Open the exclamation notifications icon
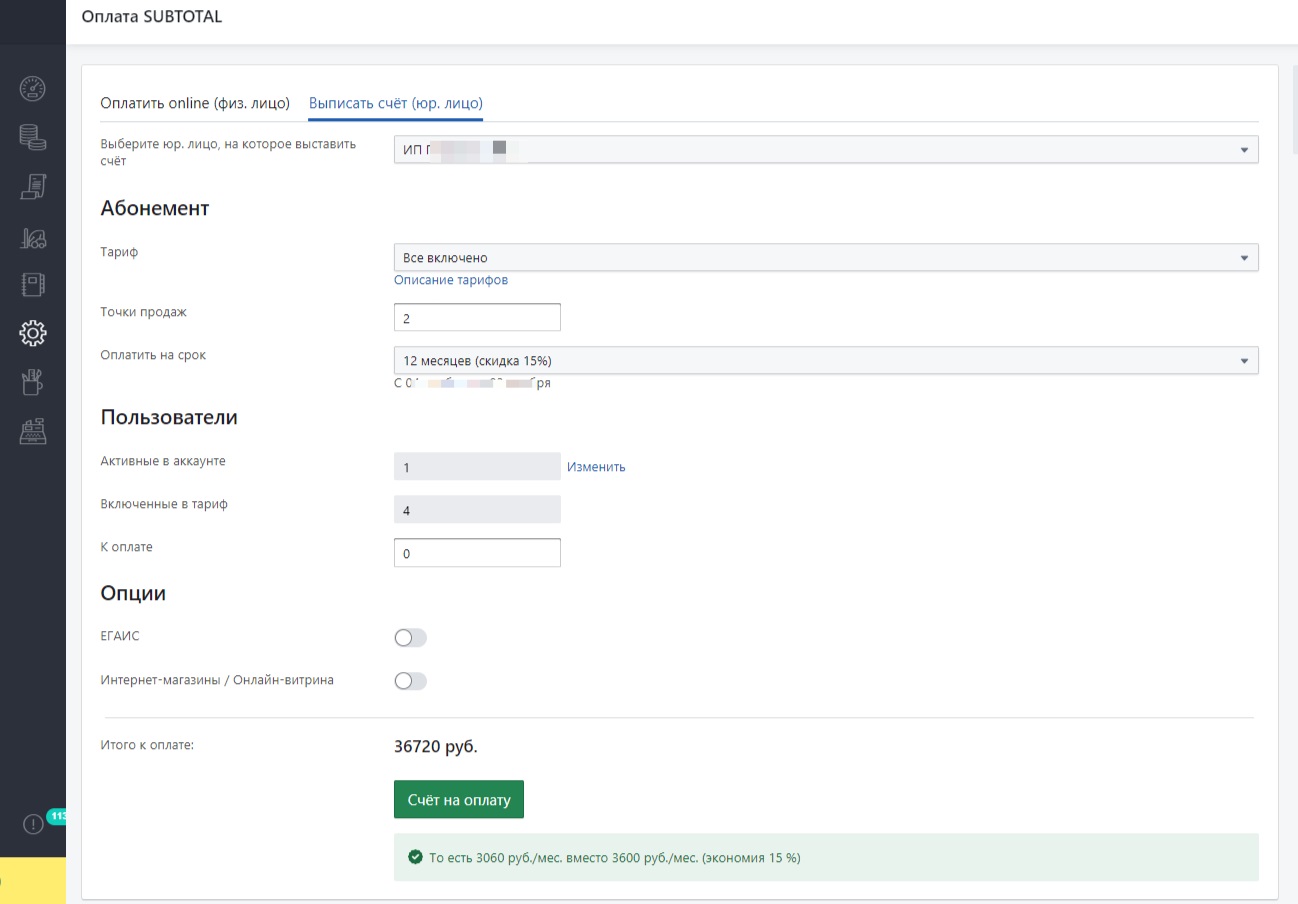The image size is (1298, 904). coord(33,824)
